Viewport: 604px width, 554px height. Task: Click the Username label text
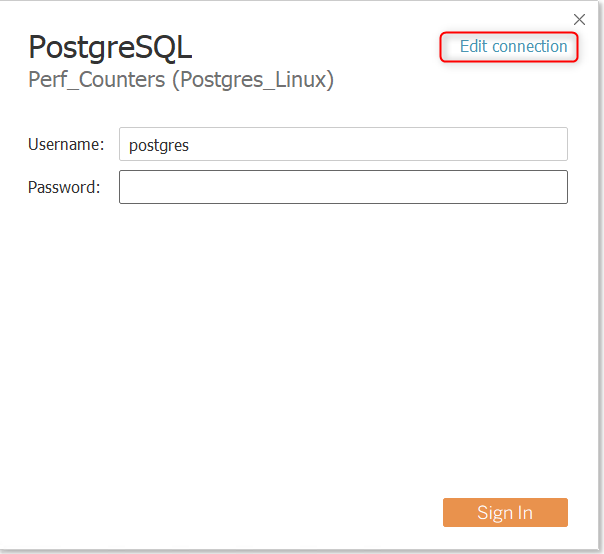click(66, 144)
